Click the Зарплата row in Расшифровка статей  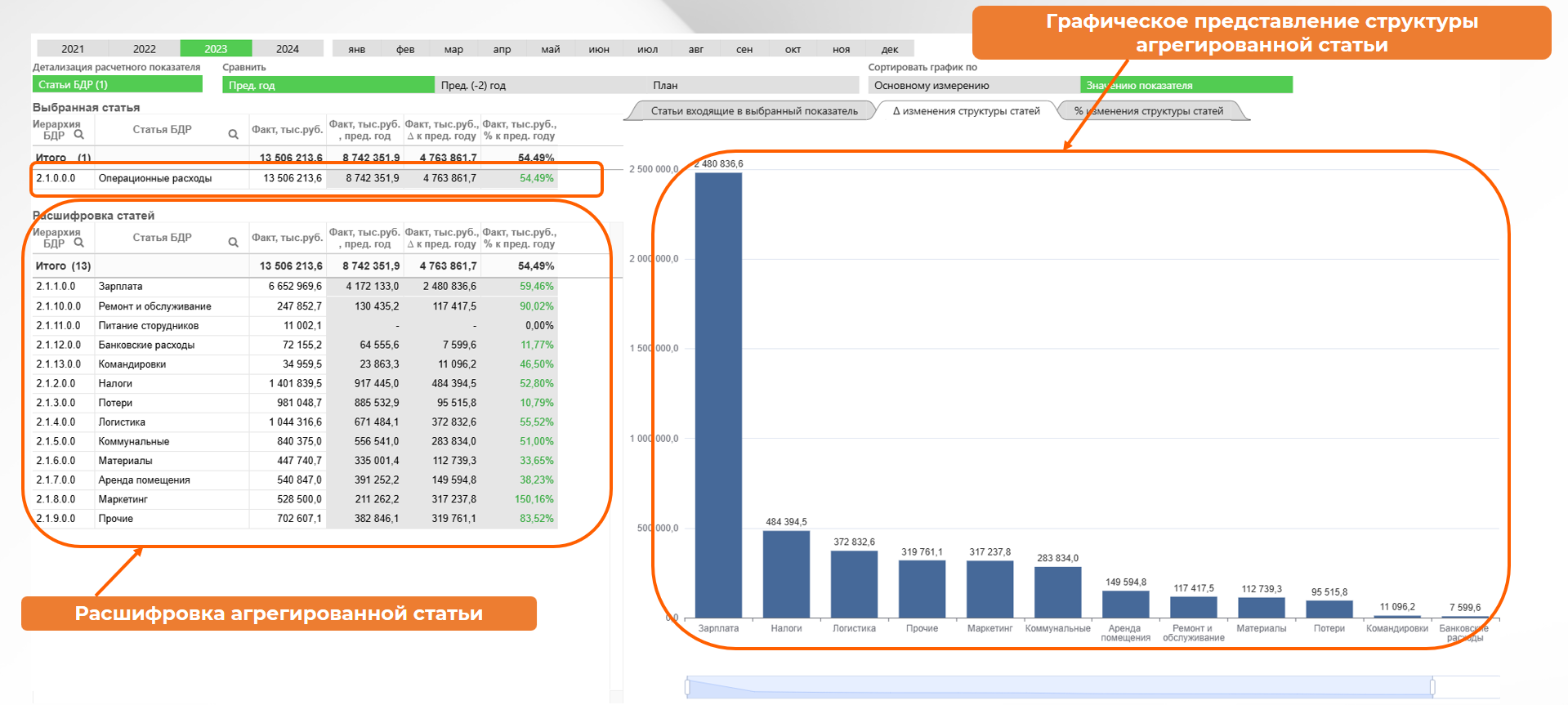pos(295,287)
